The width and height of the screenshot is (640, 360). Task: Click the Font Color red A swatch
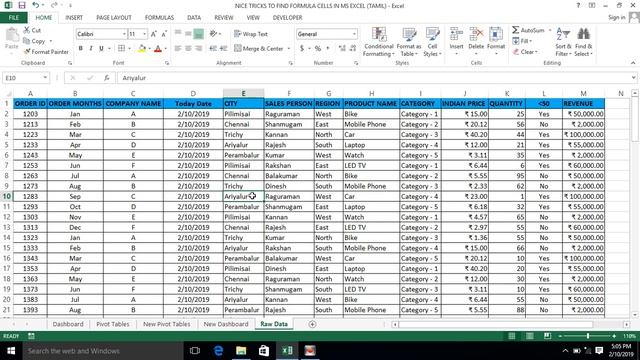click(158, 49)
